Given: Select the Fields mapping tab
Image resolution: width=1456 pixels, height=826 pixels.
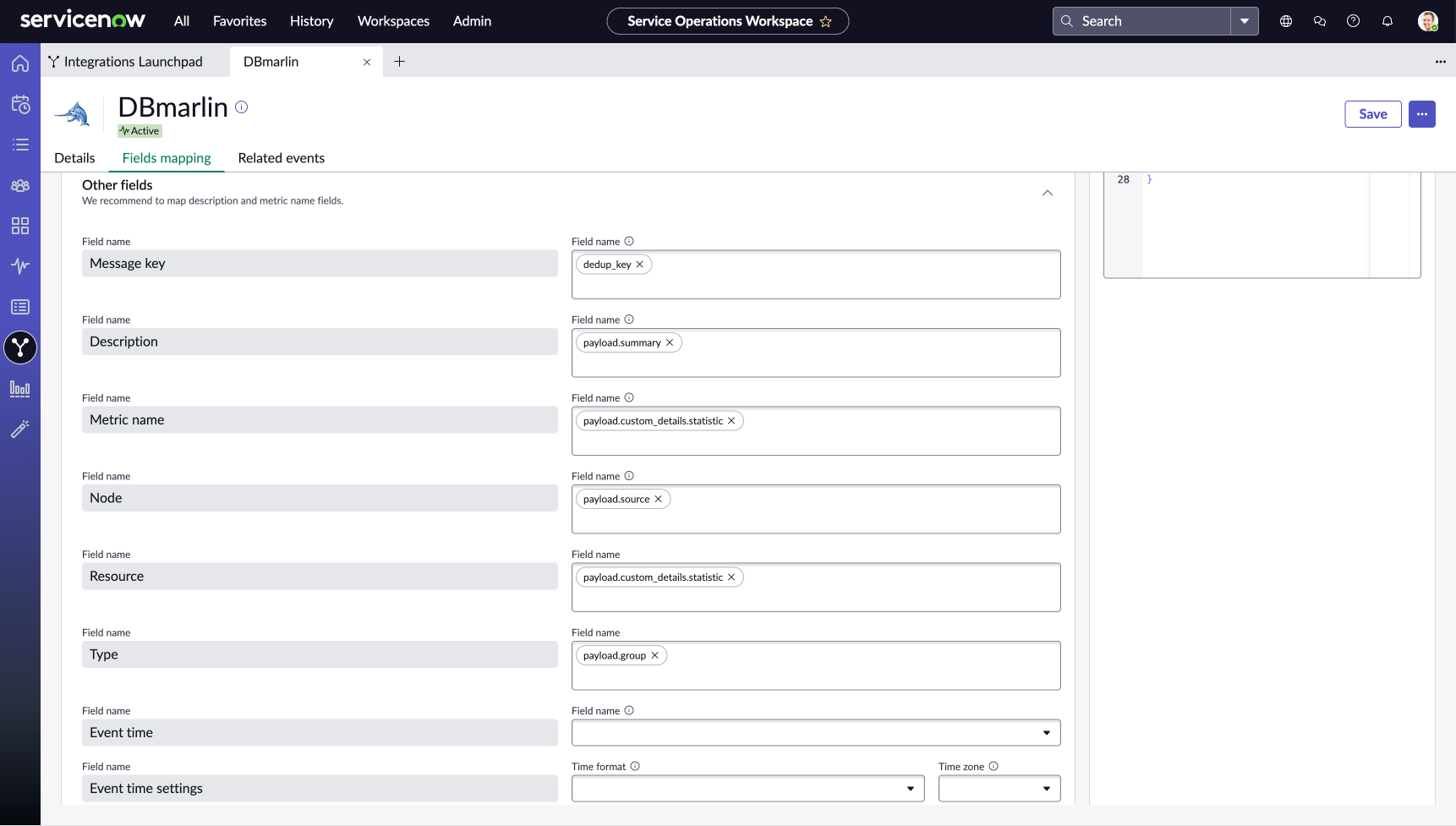Looking at the screenshot, I should (x=167, y=158).
